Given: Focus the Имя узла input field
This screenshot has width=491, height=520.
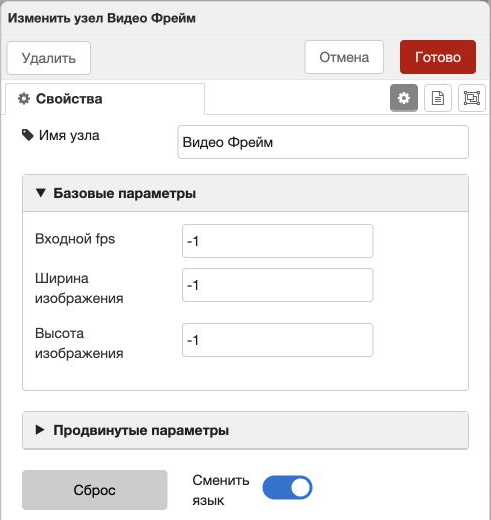Looking at the screenshot, I should 323,142.
